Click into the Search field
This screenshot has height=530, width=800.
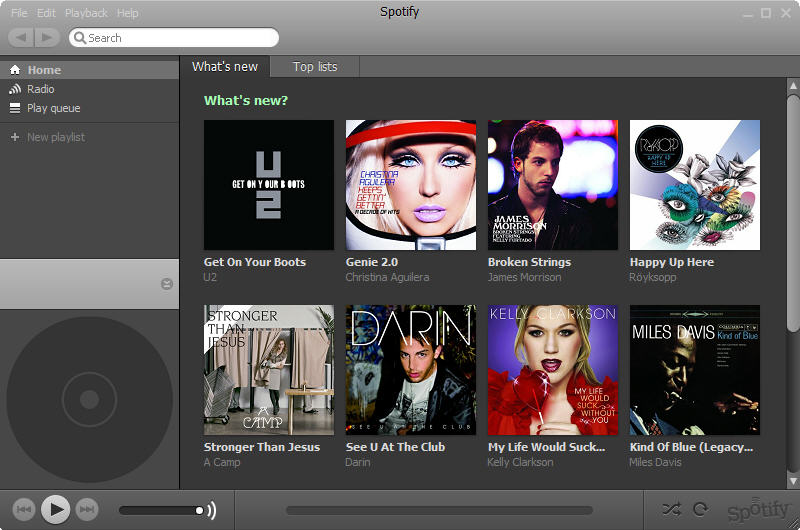tap(174, 38)
